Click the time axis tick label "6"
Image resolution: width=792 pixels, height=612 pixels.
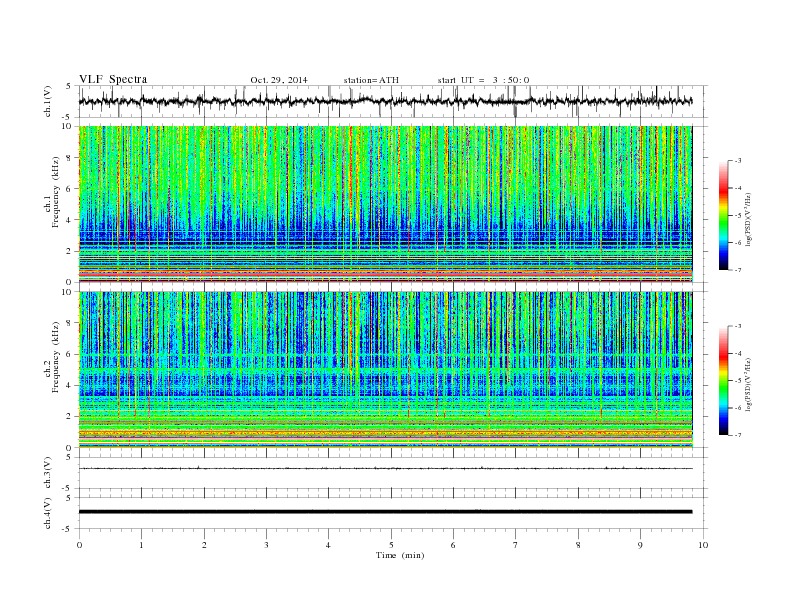click(453, 545)
